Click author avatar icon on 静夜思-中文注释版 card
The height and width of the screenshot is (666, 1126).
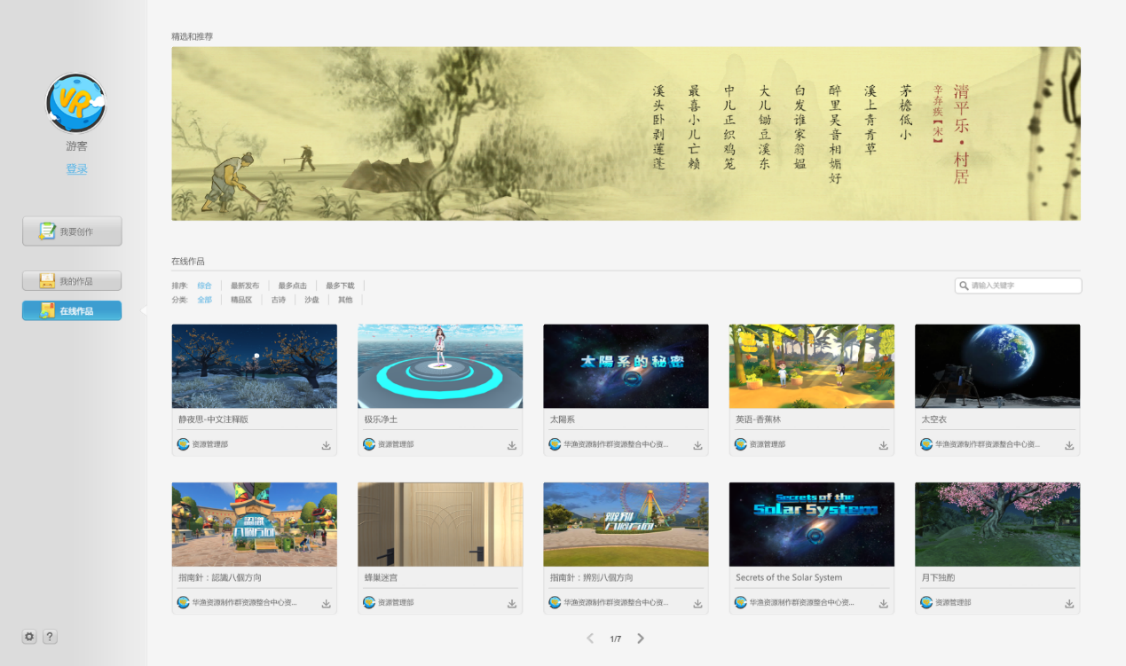tap(183, 444)
